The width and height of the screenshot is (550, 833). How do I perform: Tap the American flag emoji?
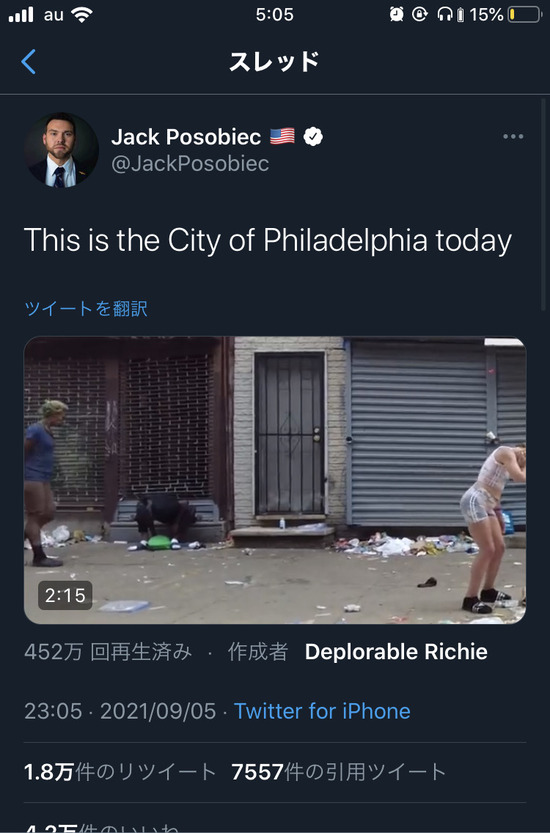tap(282, 137)
